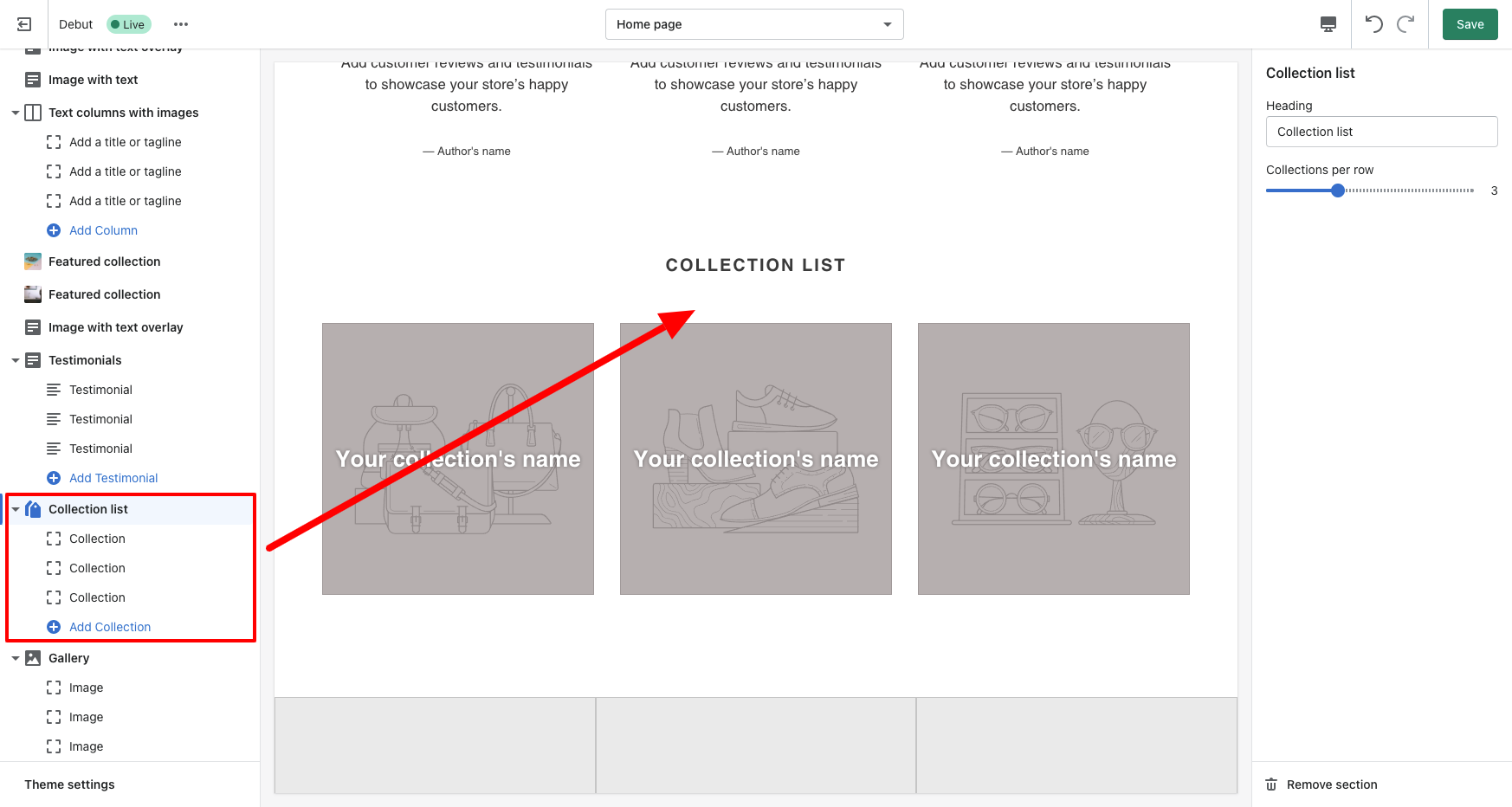Viewport: 1512px width, 807px height.
Task: Click the redo arrow icon
Action: coord(1405,24)
